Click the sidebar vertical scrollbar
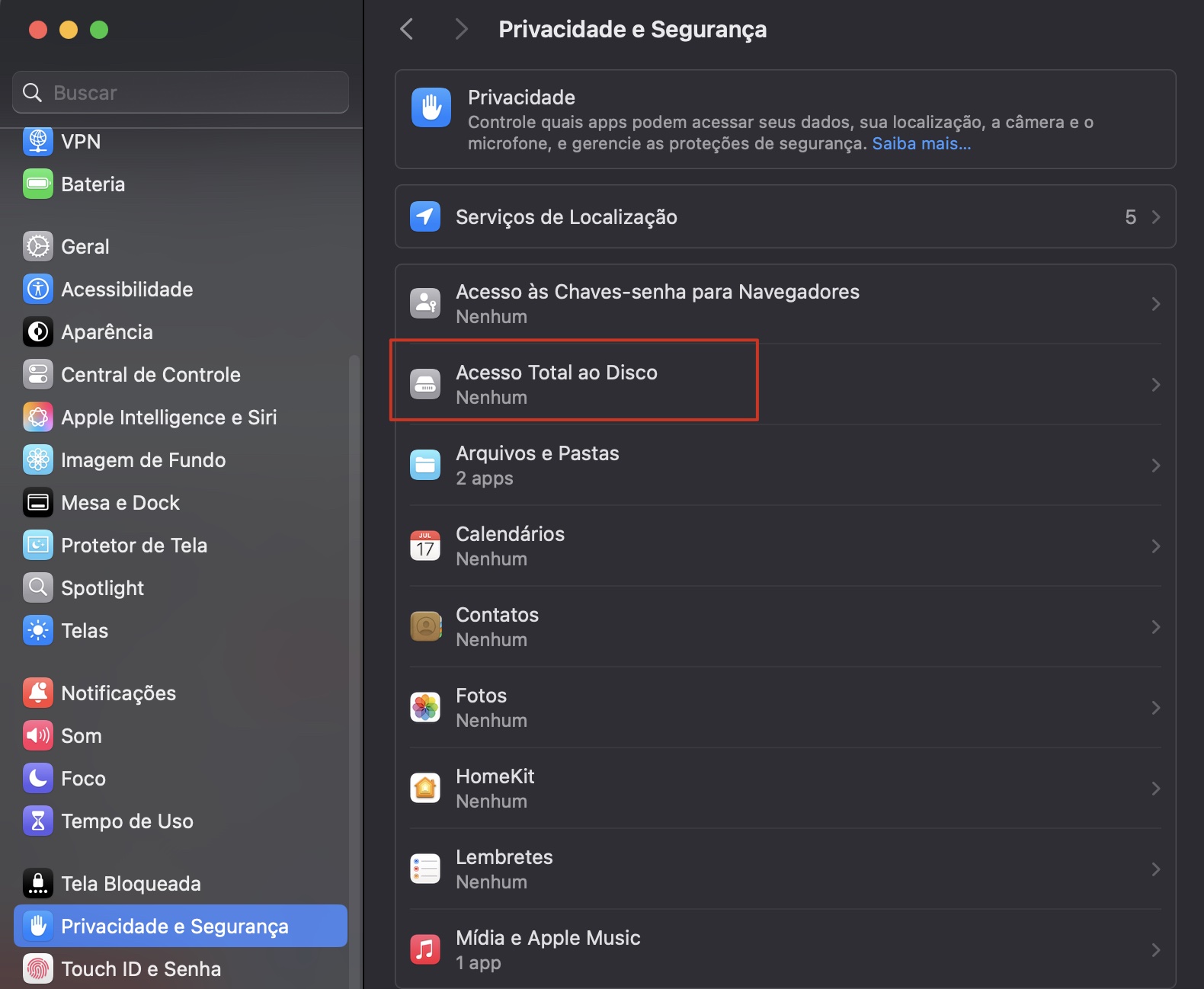 (354, 671)
